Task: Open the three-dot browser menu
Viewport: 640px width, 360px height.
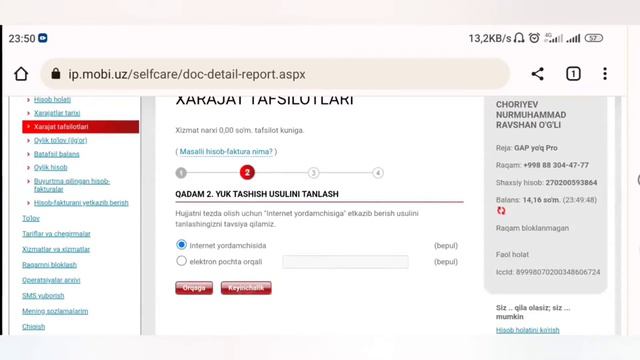Action: (x=605, y=74)
